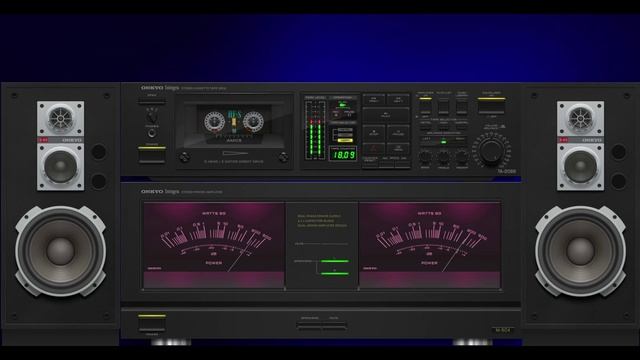Click the fast-forward button, top-right of transport keys

(398, 100)
